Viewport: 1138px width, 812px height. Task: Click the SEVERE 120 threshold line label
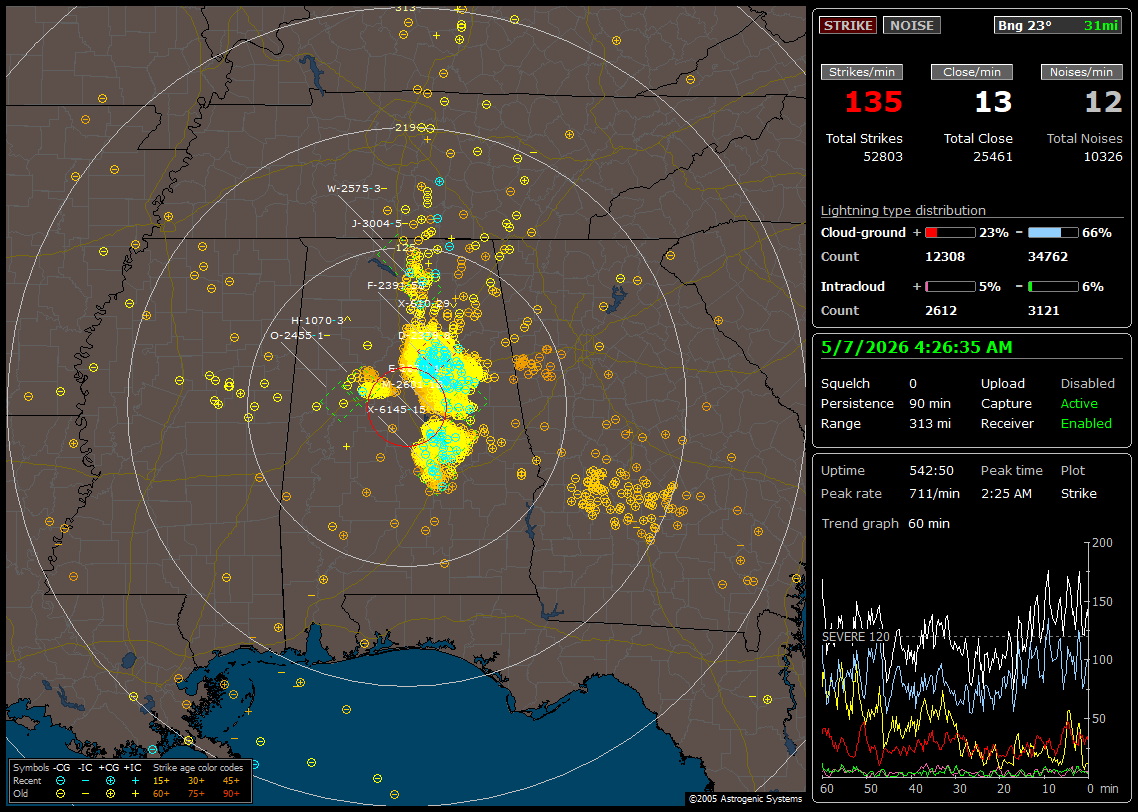point(856,636)
